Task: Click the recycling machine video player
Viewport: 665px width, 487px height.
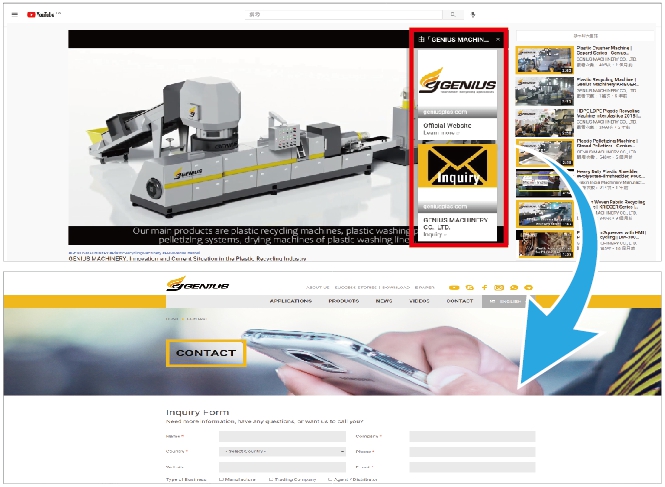Action: click(238, 136)
